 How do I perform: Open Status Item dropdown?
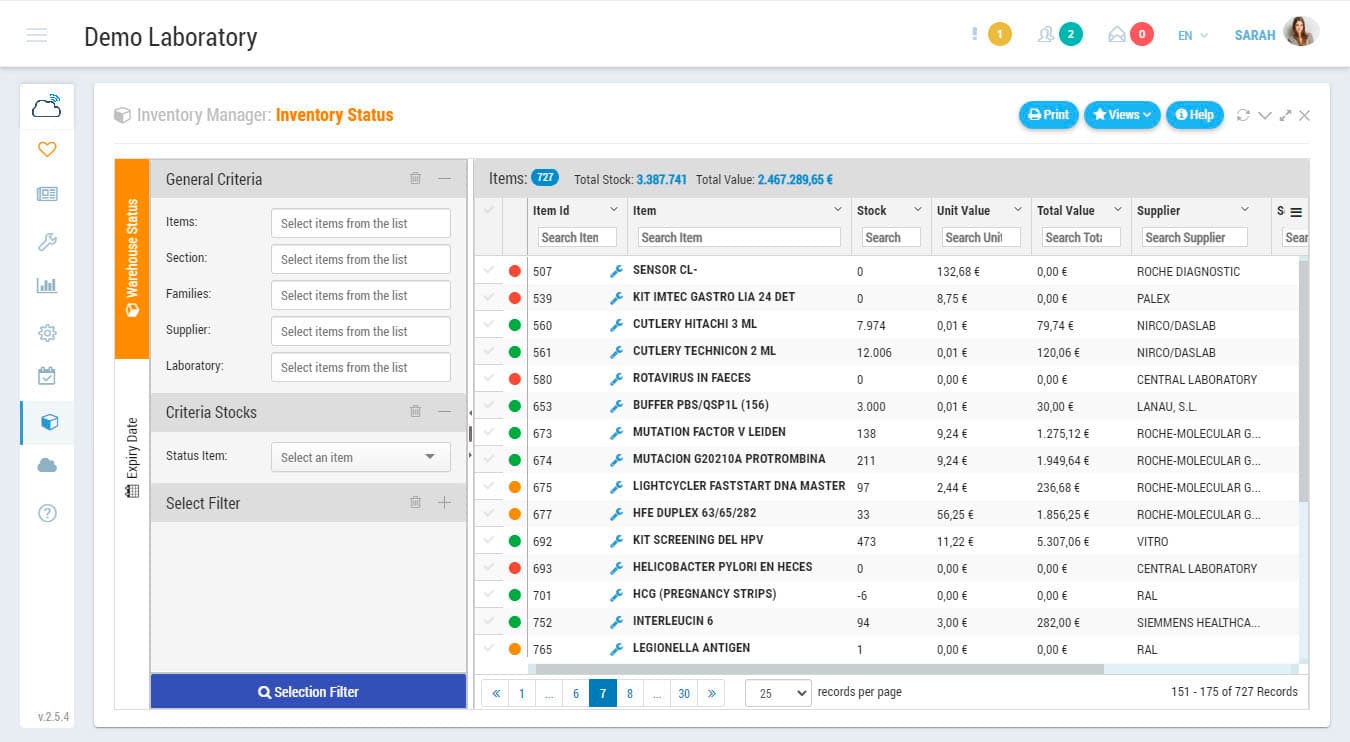360,457
